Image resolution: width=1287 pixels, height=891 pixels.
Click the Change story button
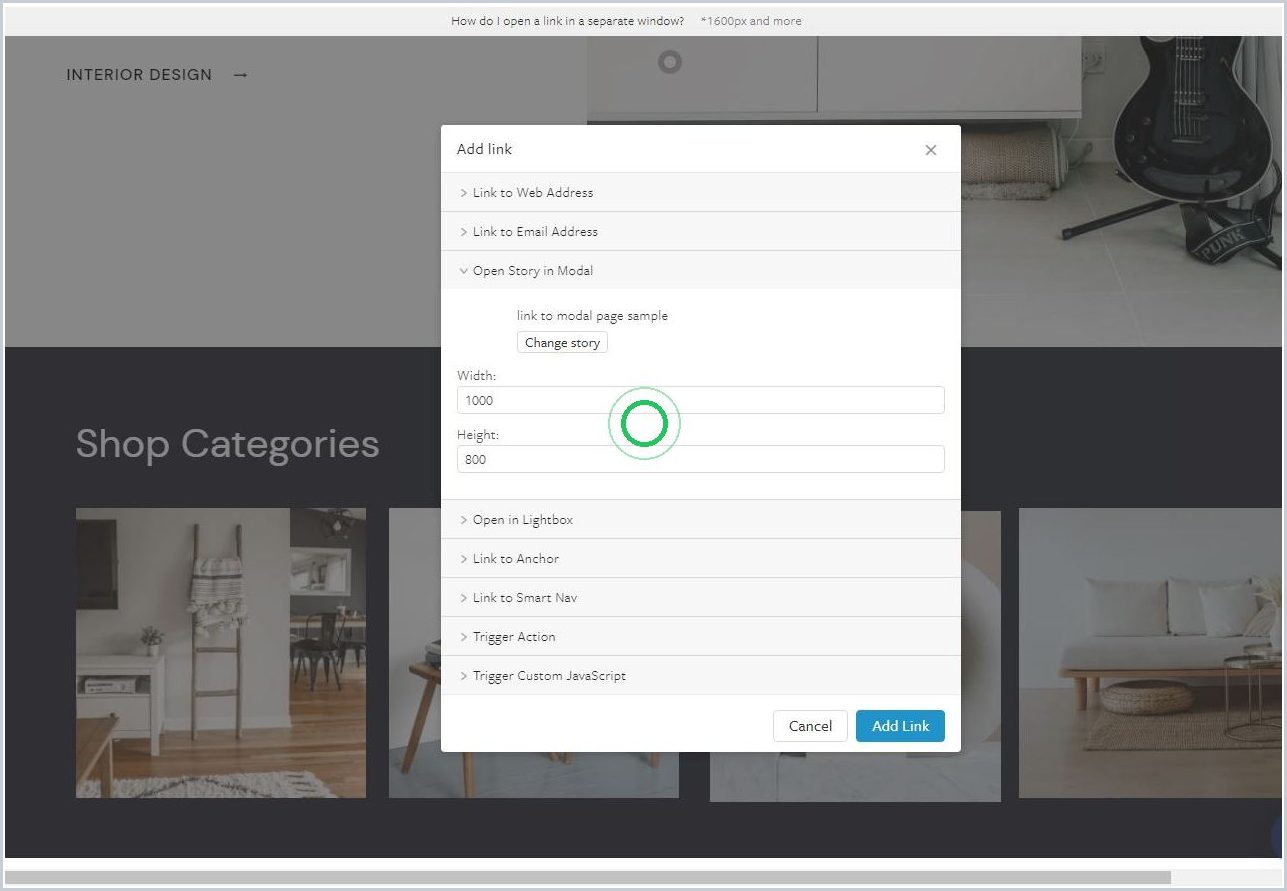click(x=562, y=342)
